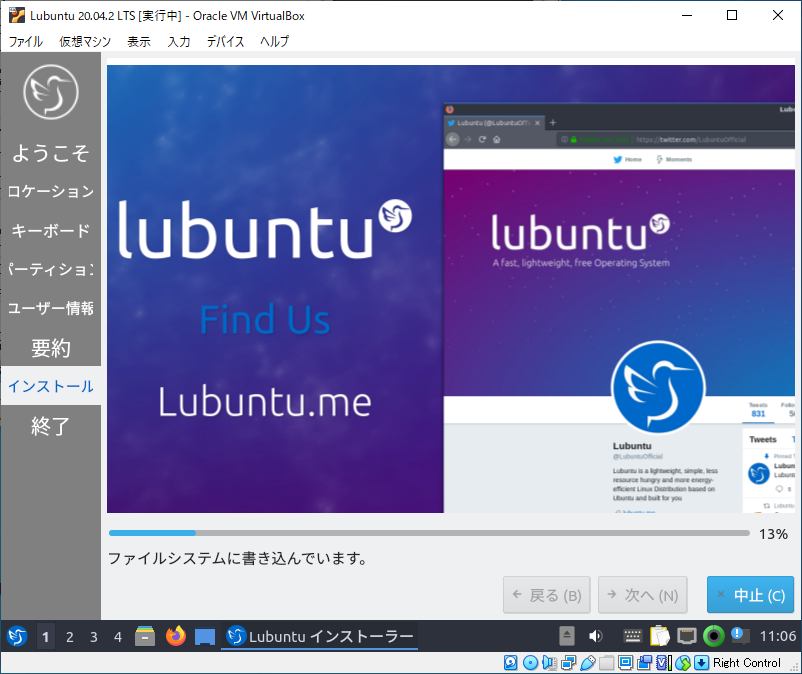Screen dimensions: 802x674
Task: Select the ロケーション step in sidebar
Action: [x=51, y=191]
